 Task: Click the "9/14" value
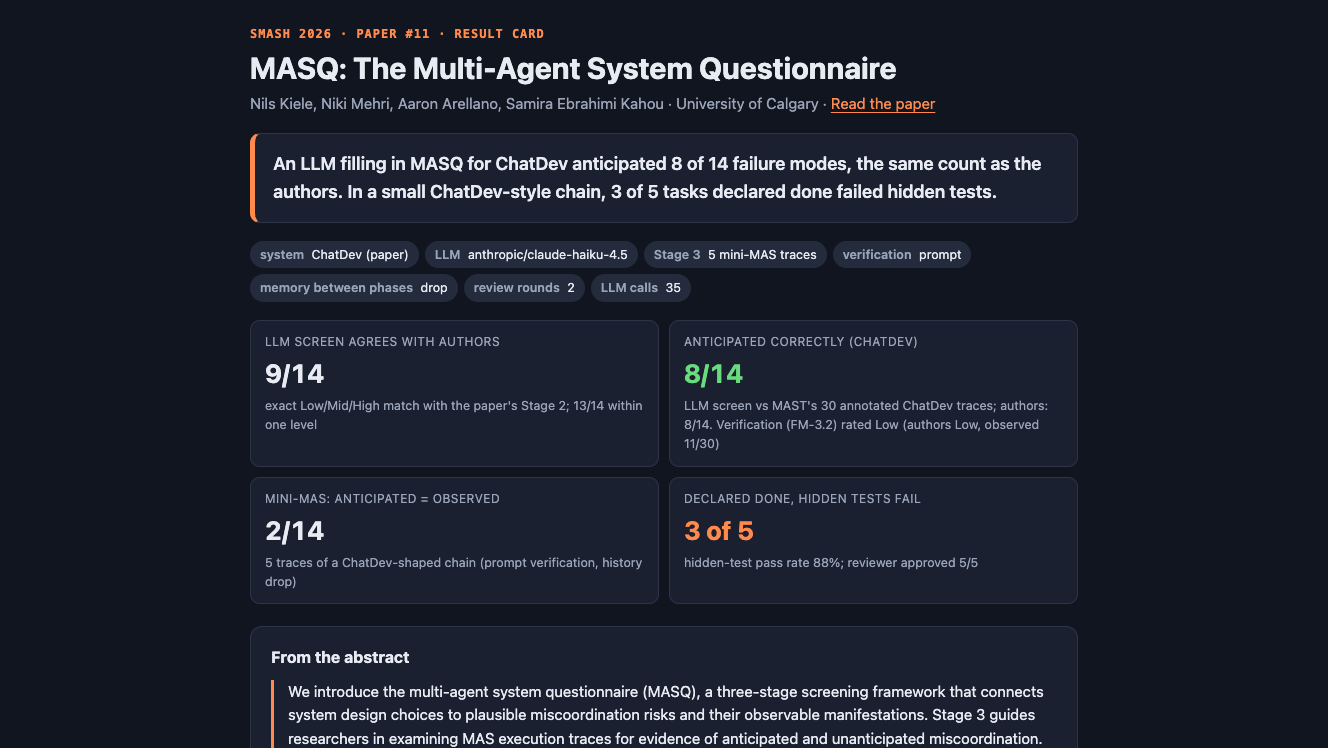295,374
